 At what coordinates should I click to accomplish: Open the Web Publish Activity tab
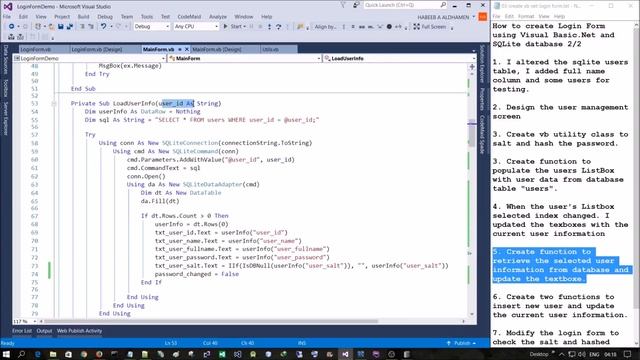tap(80, 331)
